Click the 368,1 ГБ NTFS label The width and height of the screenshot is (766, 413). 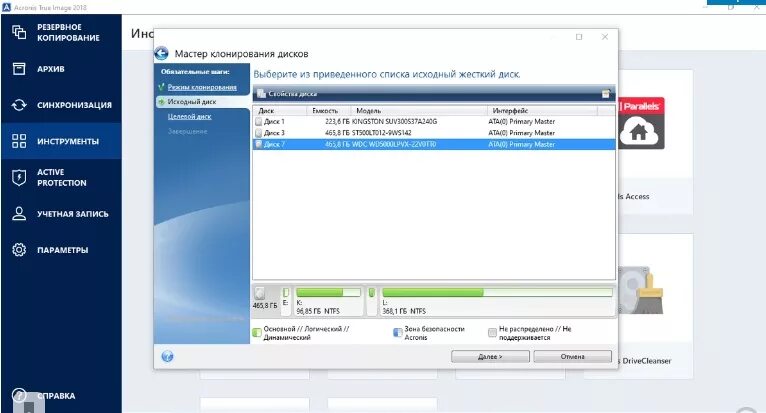pos(404,311)
